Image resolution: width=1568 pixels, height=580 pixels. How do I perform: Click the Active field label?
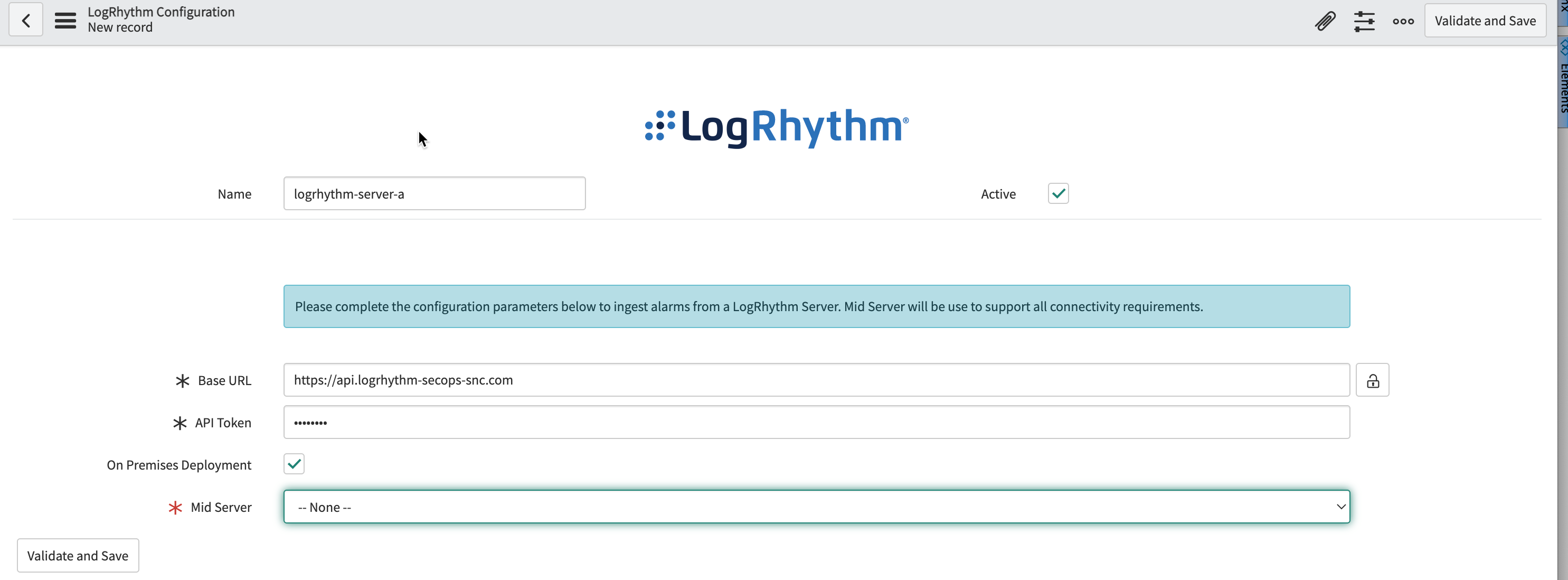pos(998,194)
